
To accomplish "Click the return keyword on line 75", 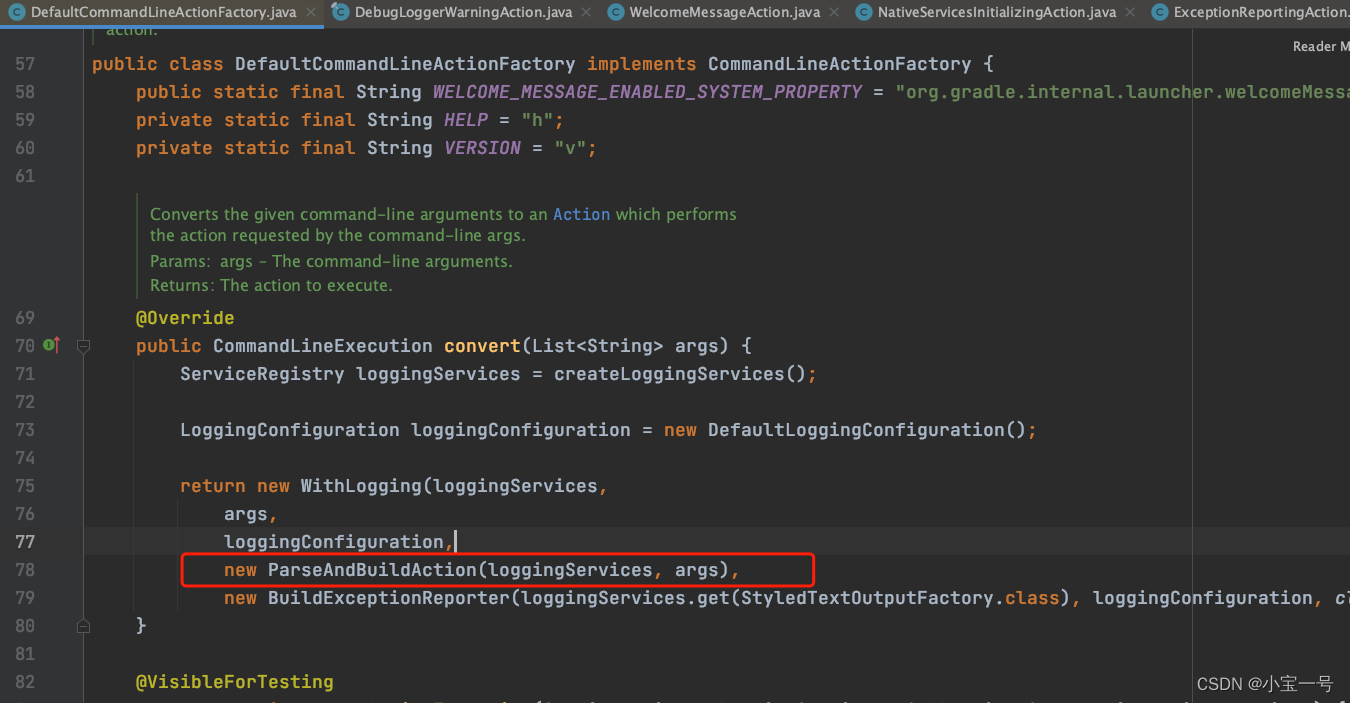I will click(x=213, y=486).
